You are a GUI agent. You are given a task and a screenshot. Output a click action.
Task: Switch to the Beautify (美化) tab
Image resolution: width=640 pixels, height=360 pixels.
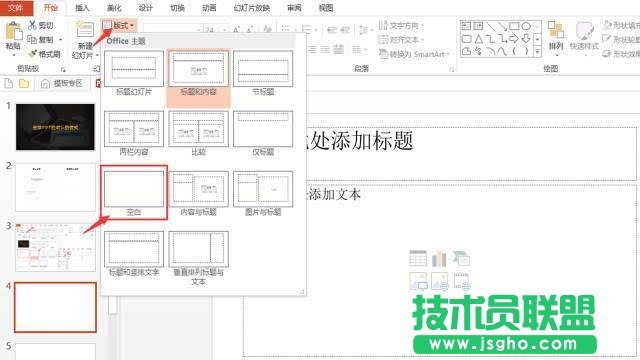[114, 8]
